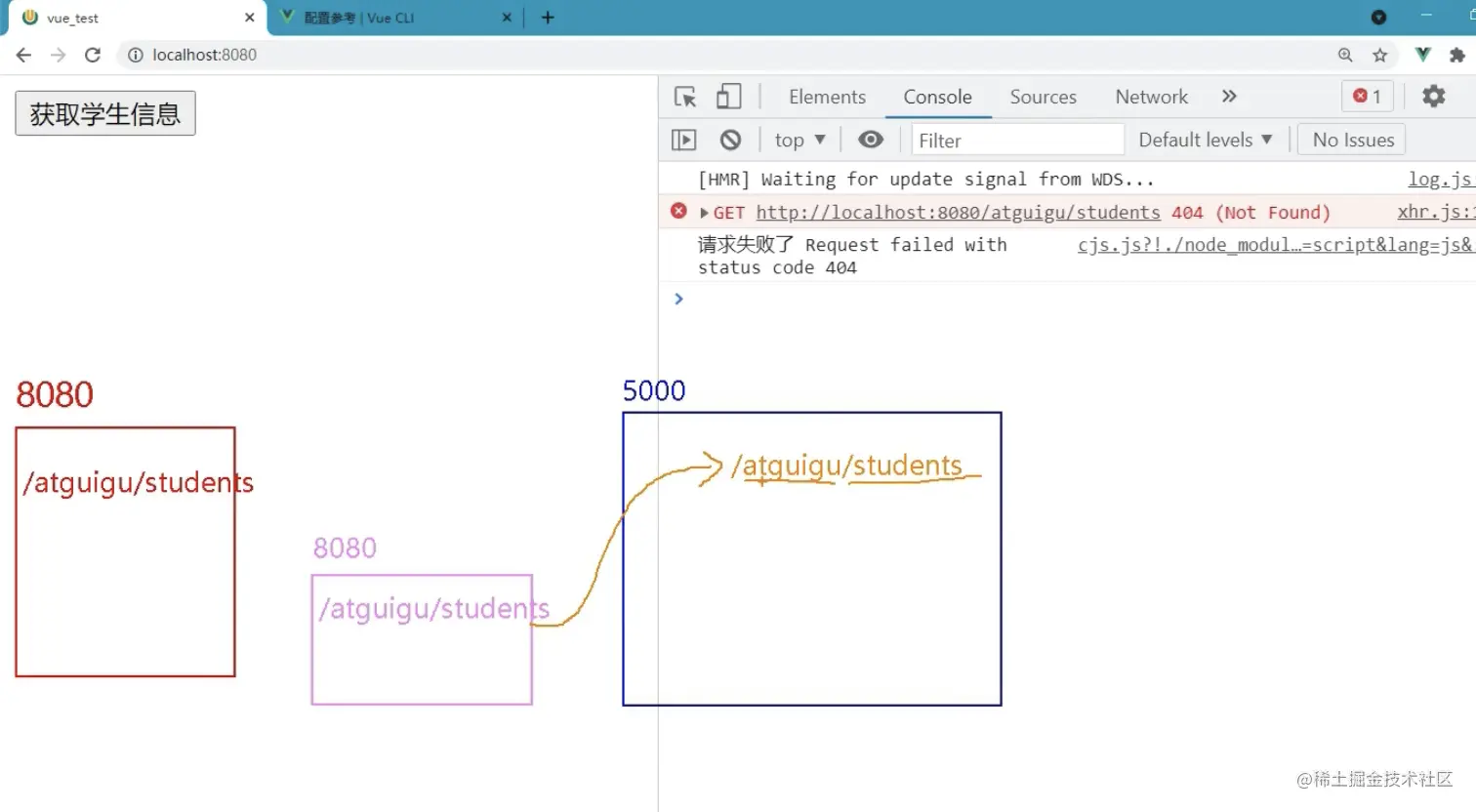Open the zoom magnifier icon in address bar

click(1345, 55)
